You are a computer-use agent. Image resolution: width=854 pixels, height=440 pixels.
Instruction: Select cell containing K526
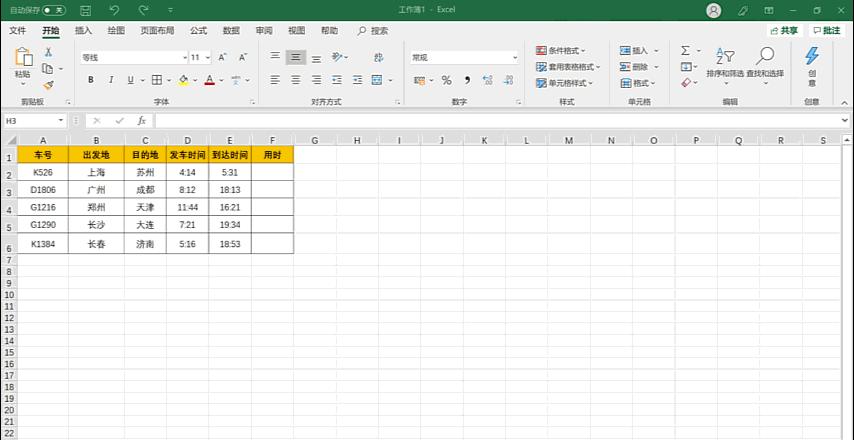click(x=42, y=173)
